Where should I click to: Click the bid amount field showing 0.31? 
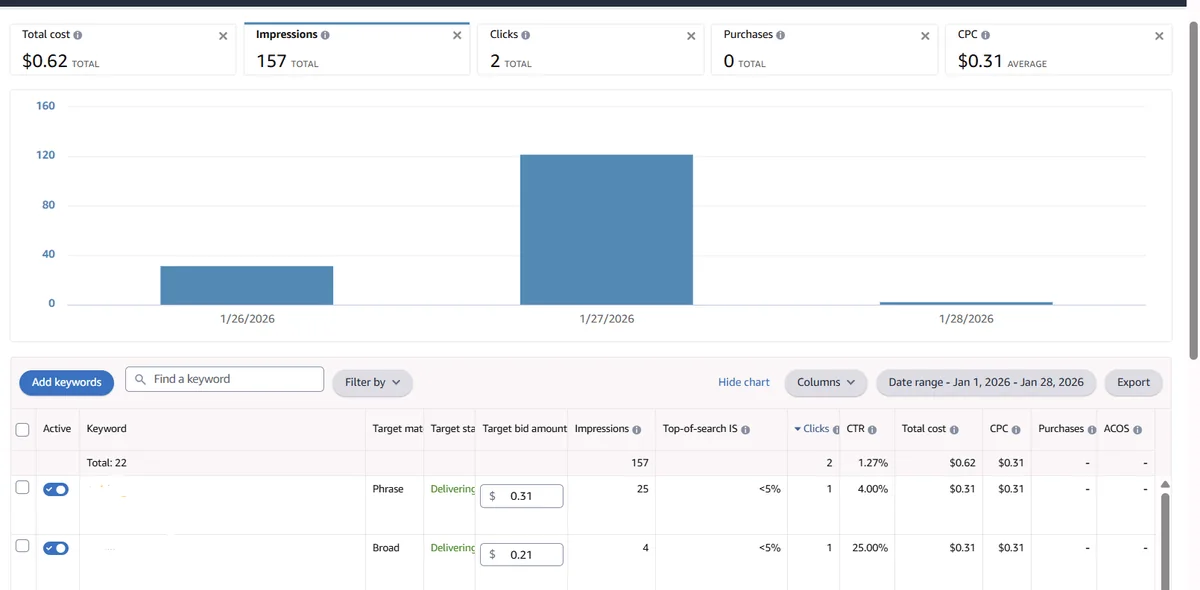521,496
